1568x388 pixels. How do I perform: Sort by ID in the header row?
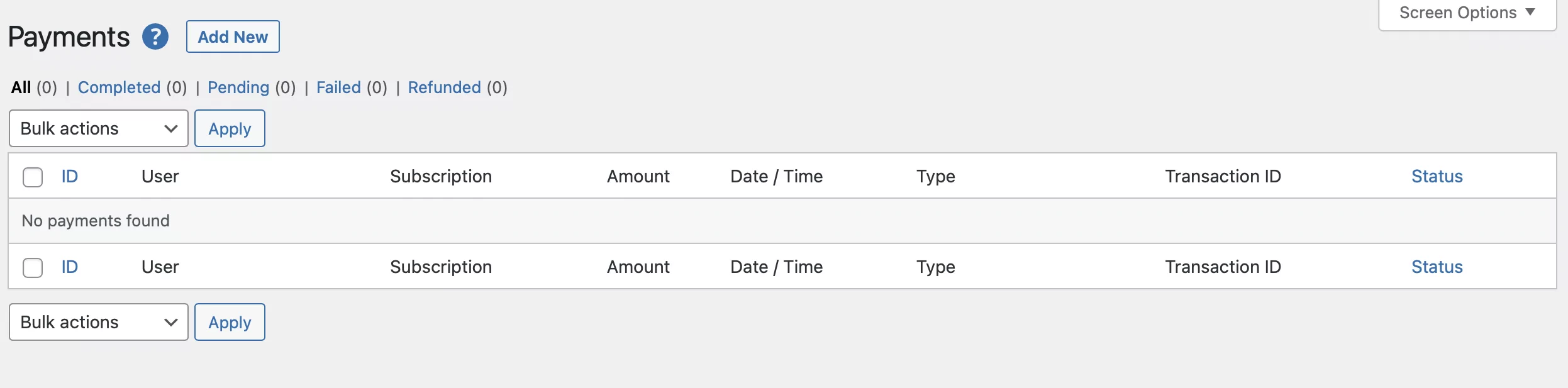coord(70,177)
